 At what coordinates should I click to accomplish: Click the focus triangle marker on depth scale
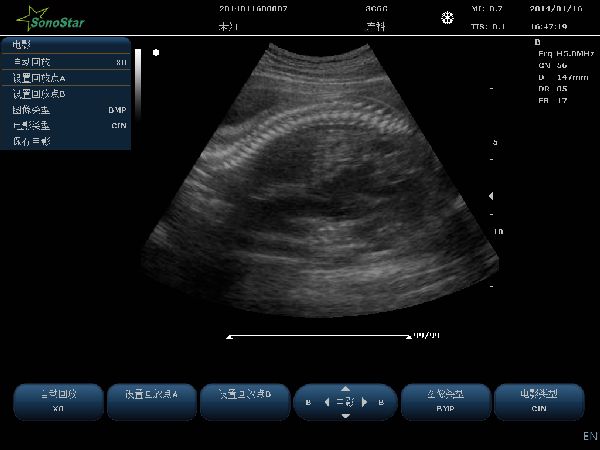click(490, 197)
